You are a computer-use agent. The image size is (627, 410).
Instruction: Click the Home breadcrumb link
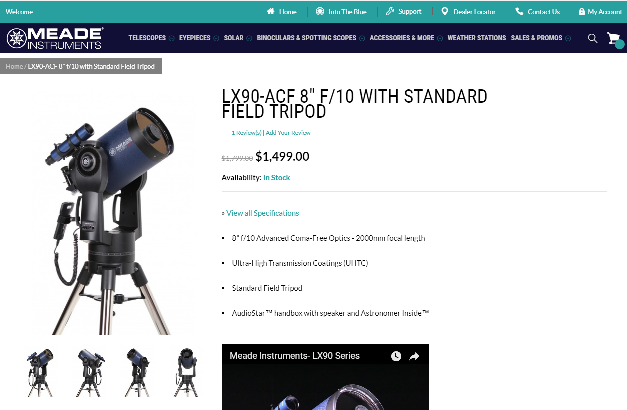click(x=14, y=66)
